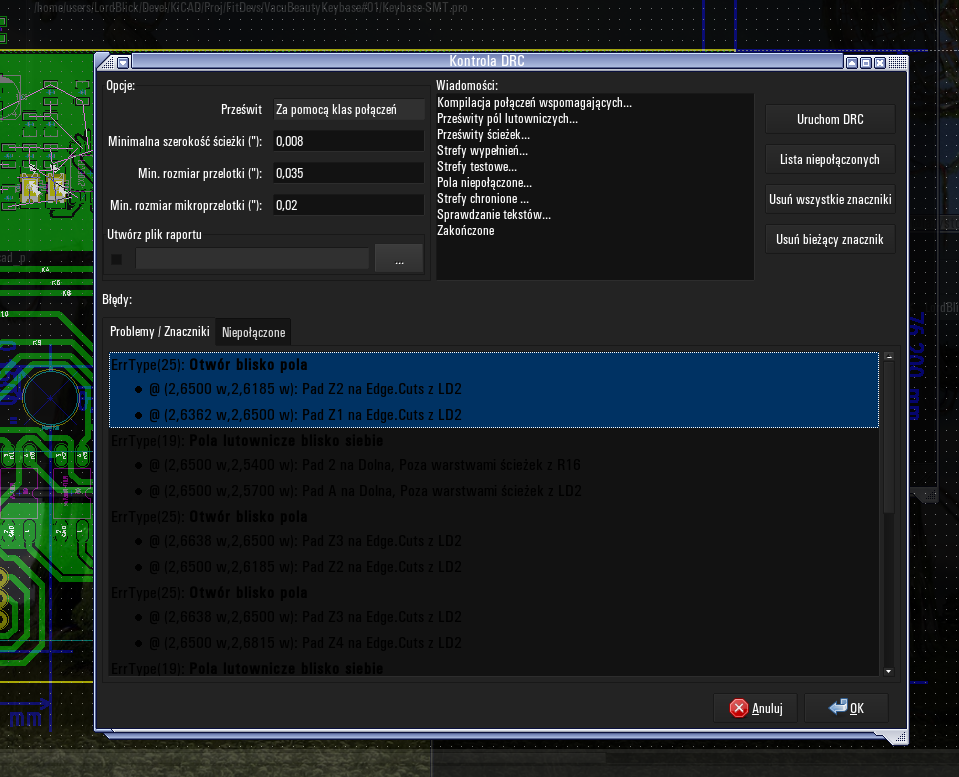Screen dimensions: 959x777
Task: Click Usuń bieżący znacznik button
Action: [830, 240]
